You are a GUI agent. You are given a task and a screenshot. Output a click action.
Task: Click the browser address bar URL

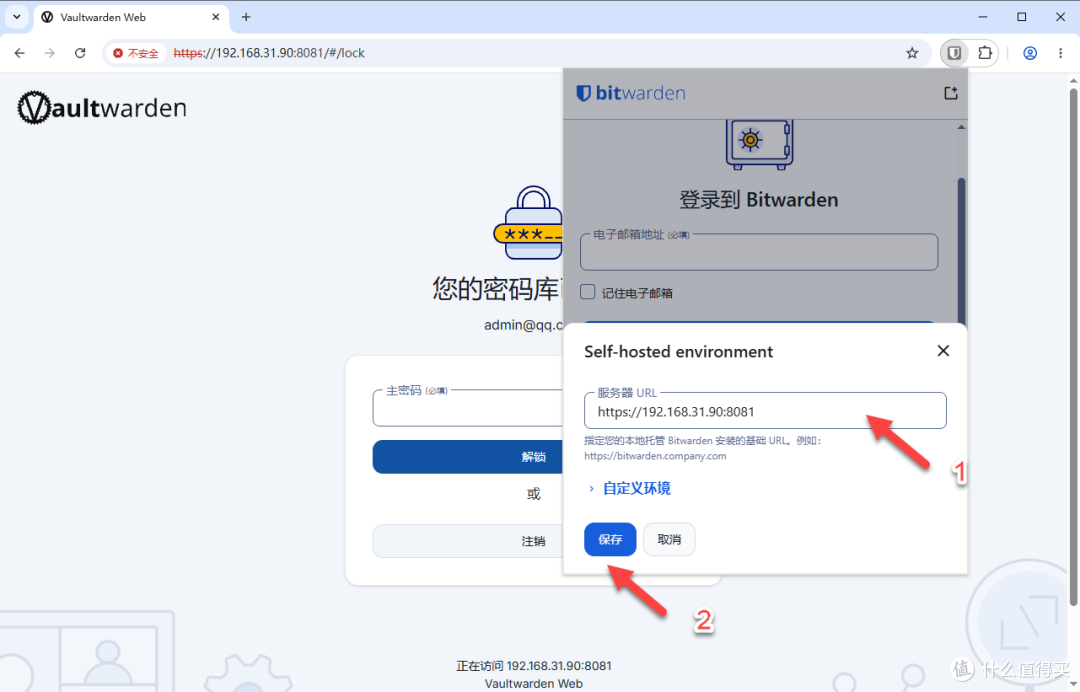point(269,53)
